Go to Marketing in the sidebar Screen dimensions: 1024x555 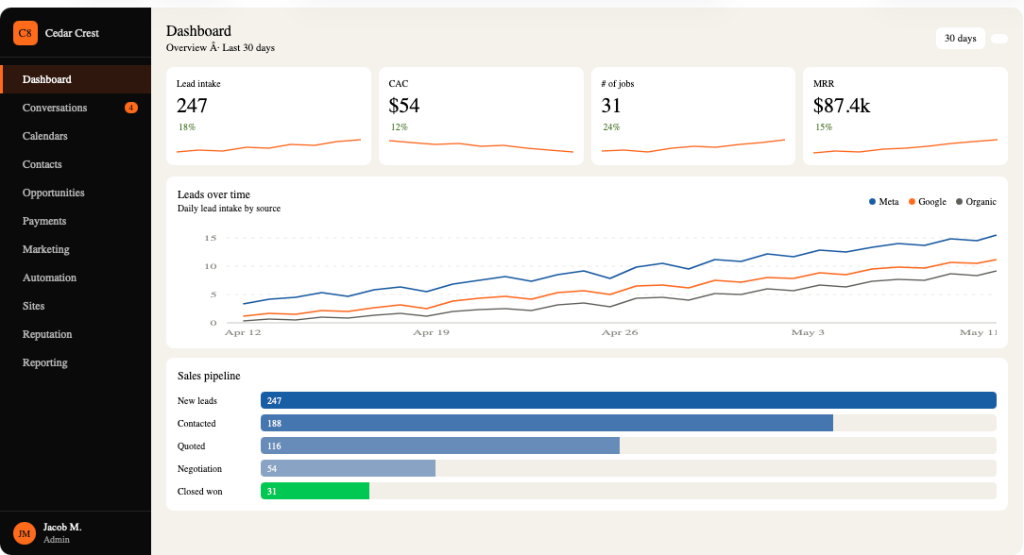click(x=76, y=249)
